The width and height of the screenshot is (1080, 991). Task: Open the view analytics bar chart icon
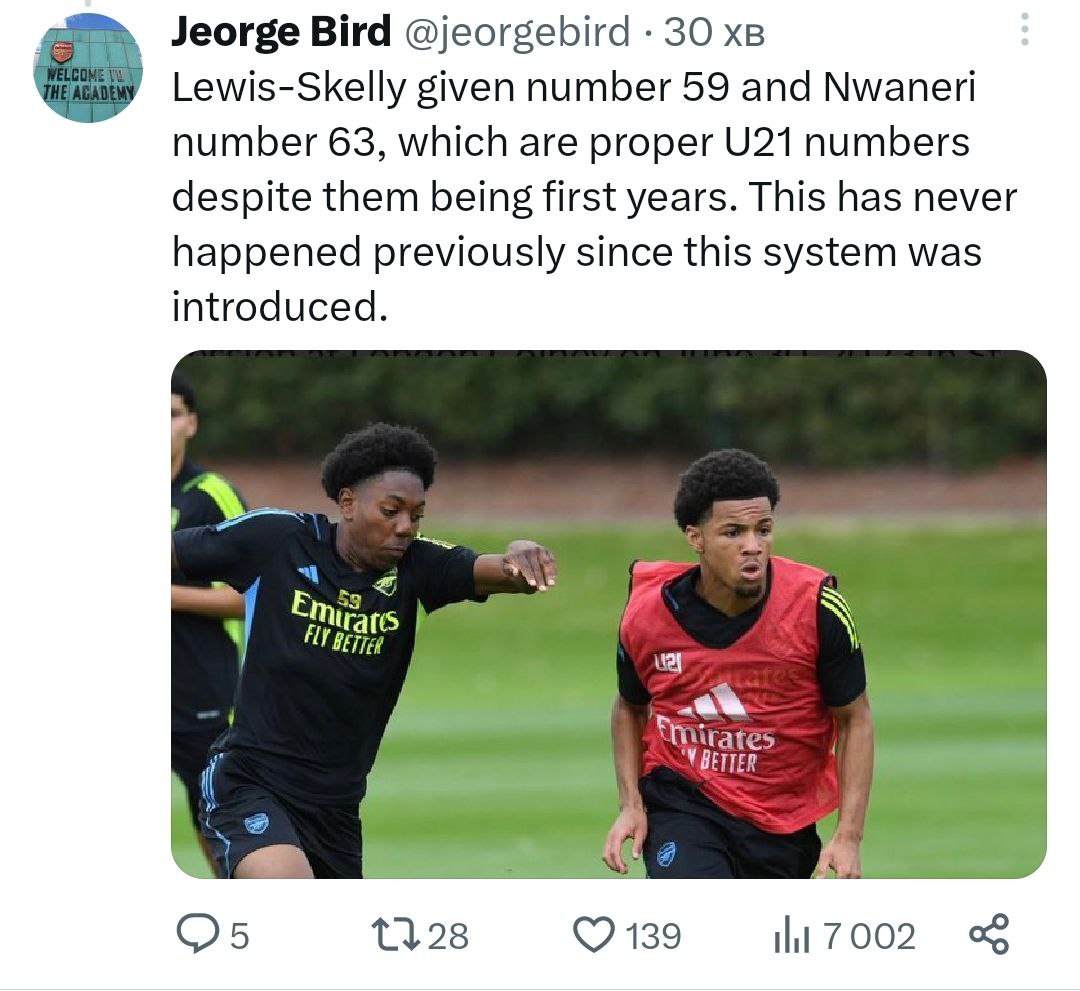(791, 937)
